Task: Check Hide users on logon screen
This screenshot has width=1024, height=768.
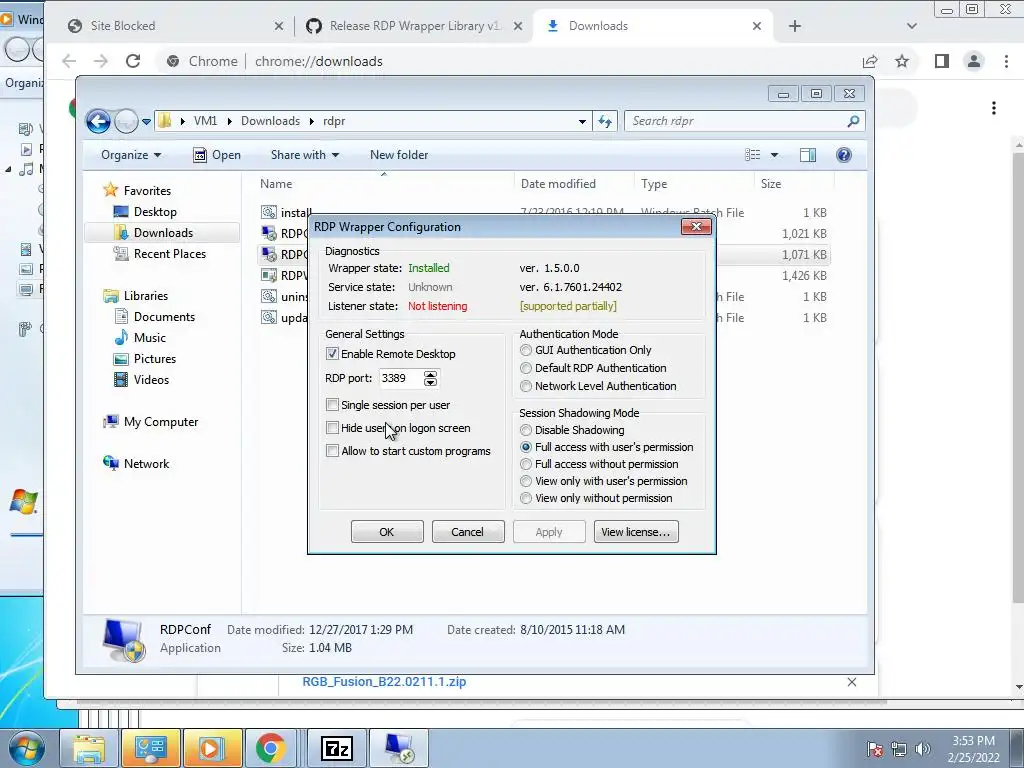Action: click(332, 428)
